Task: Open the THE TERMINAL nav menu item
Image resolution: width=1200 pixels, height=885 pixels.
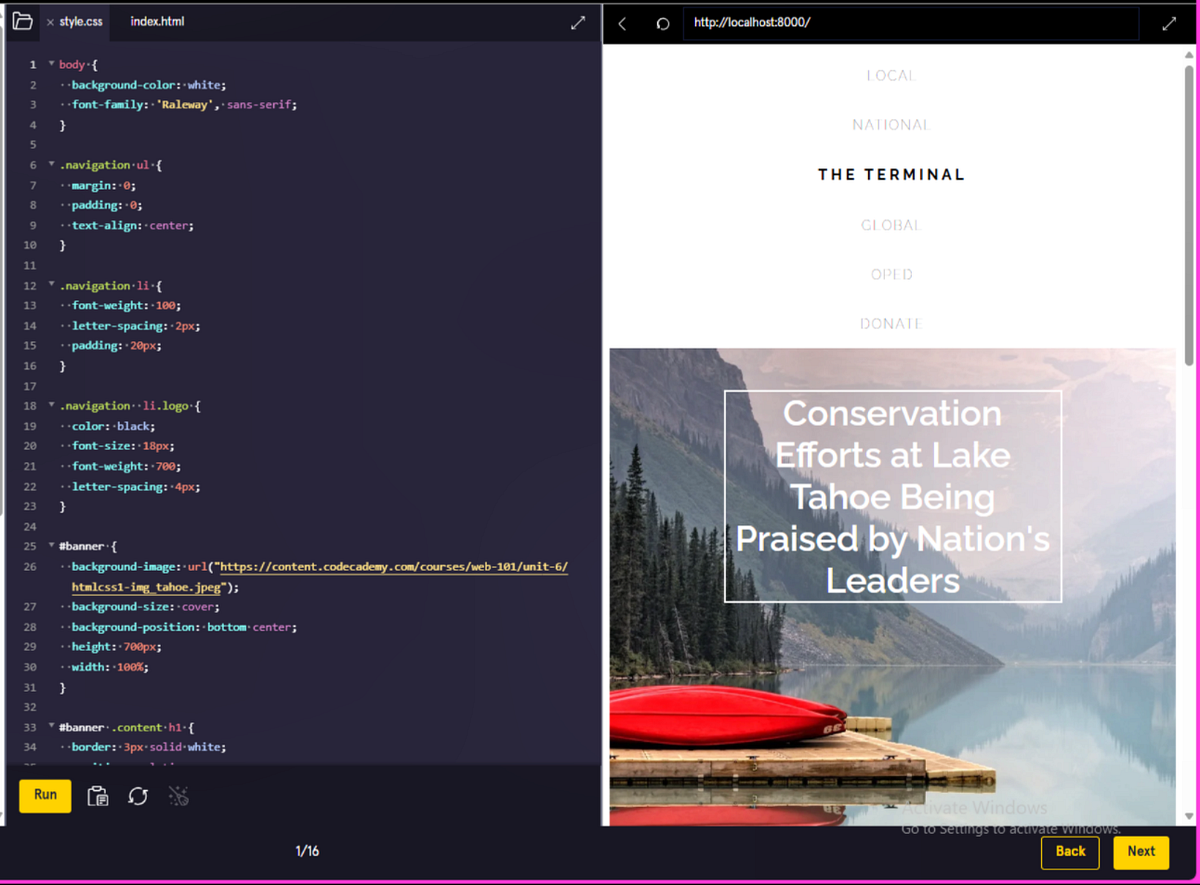Action: pos(891,174)
